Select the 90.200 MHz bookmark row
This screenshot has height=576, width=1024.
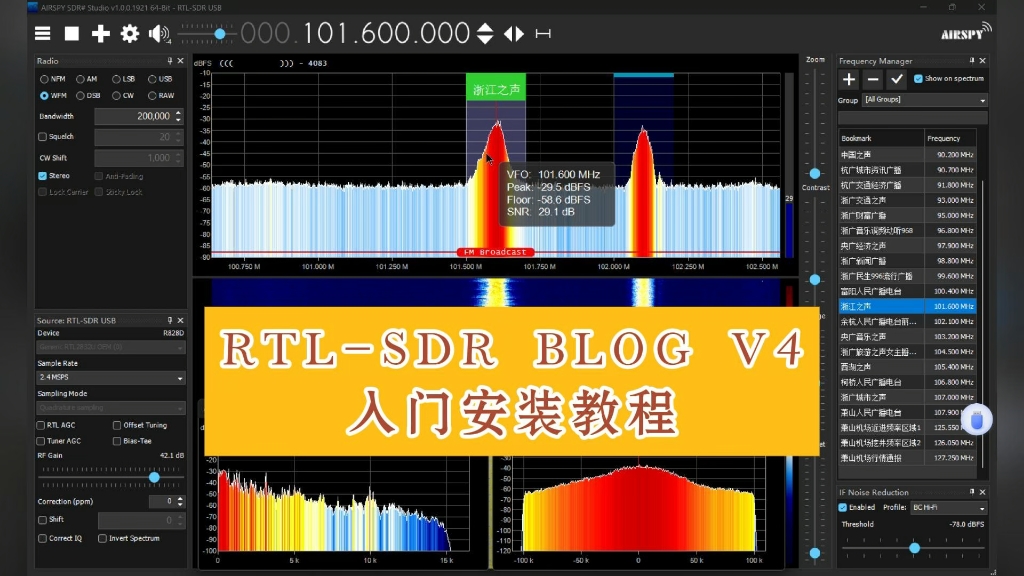pyautogui.click(x=908, y=155)
